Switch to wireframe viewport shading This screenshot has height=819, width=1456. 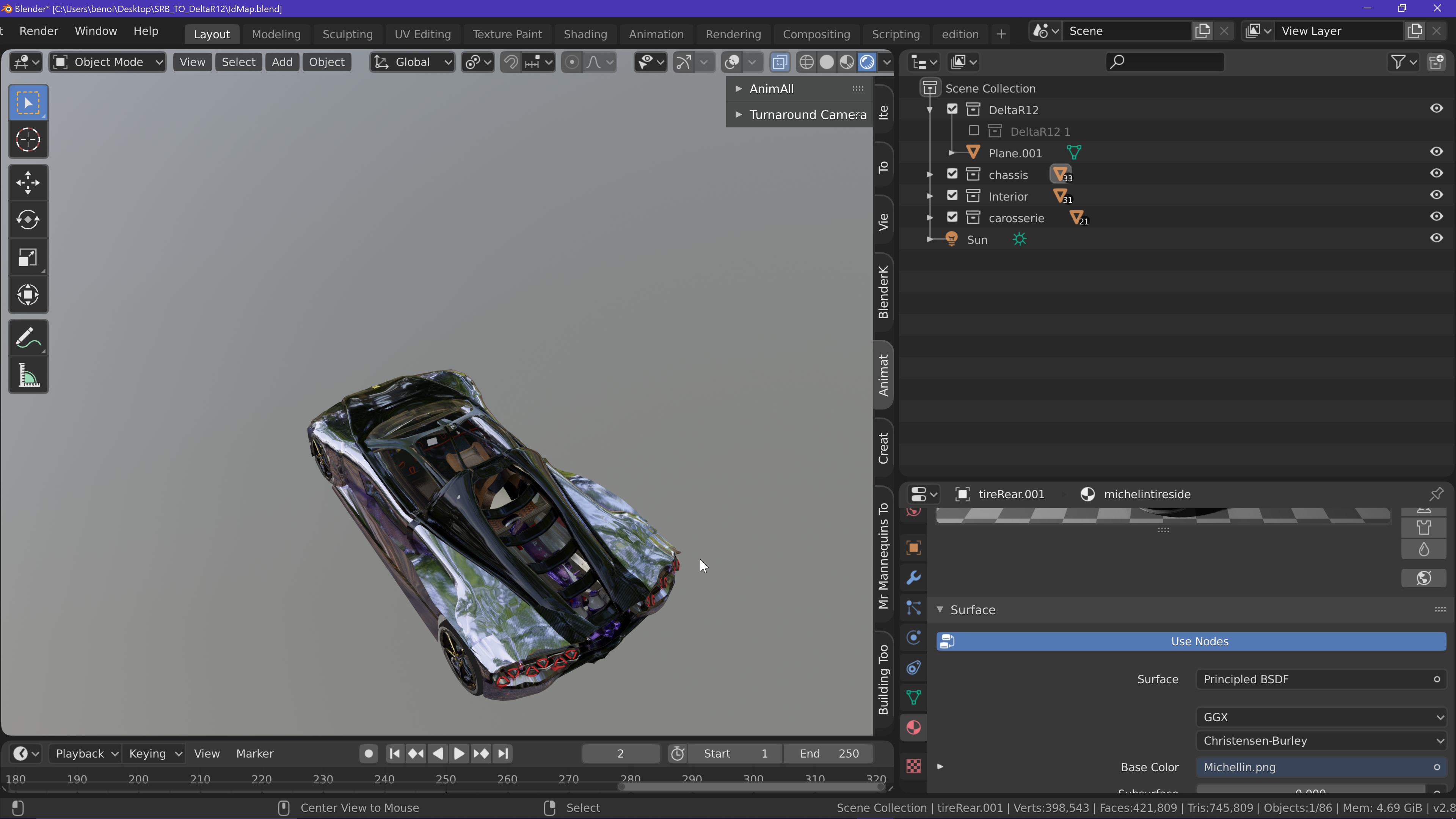point(806,62)
